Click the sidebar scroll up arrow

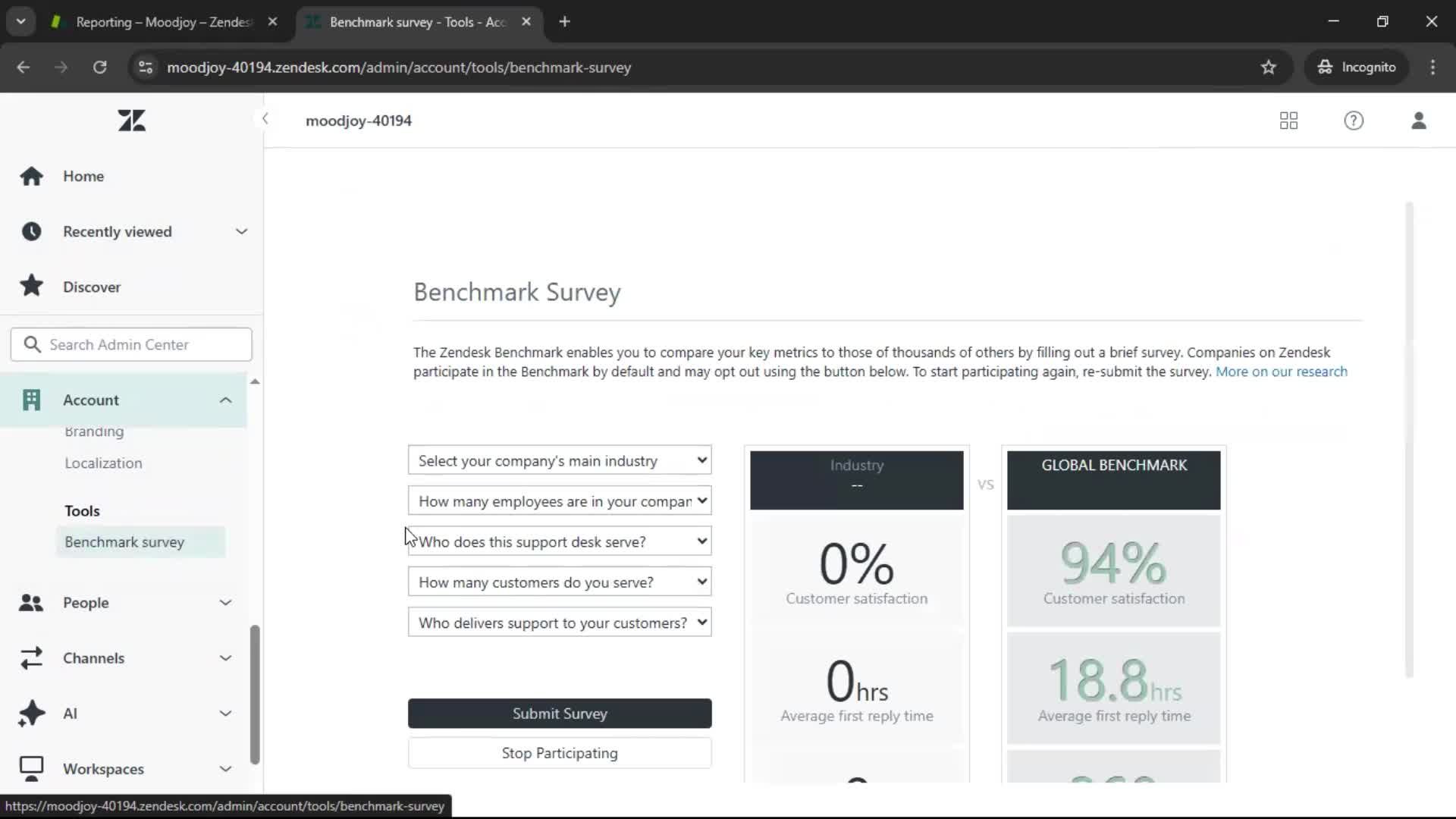(x=255, y=381)
